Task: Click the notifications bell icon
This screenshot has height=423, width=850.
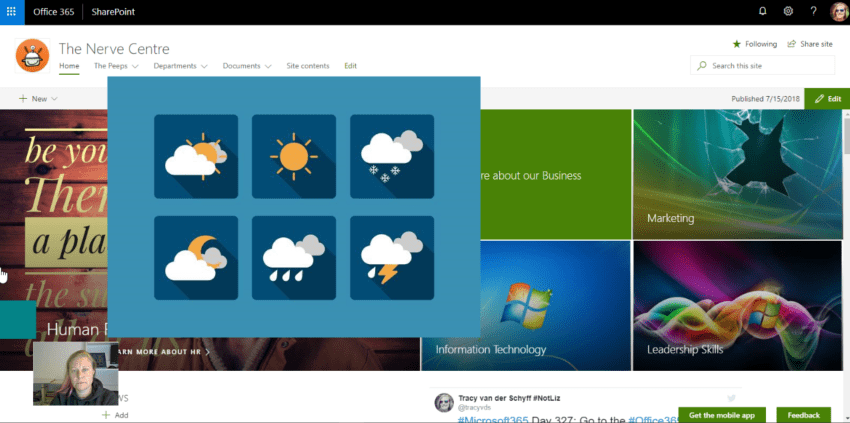Action: (x=763, y=12)
